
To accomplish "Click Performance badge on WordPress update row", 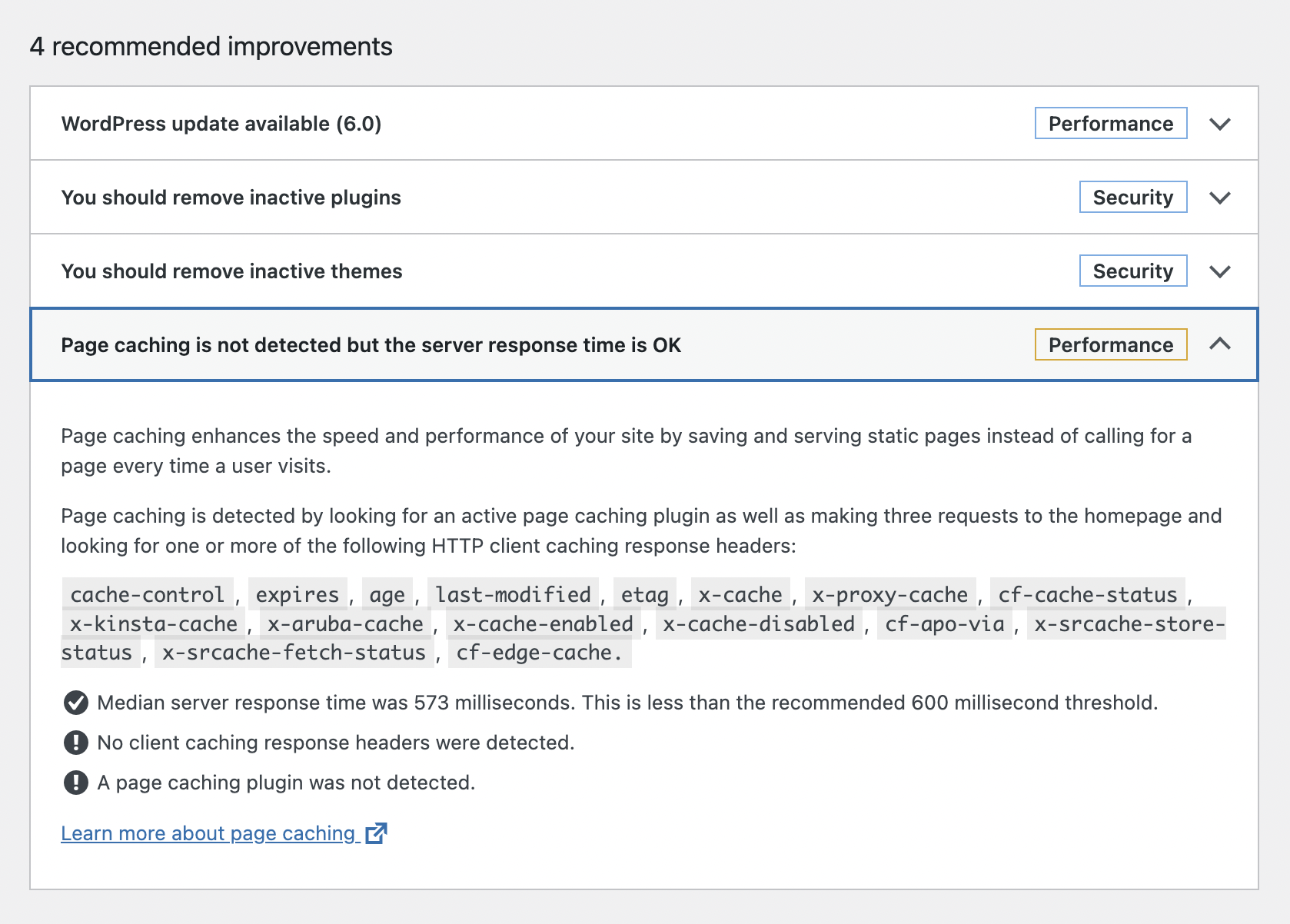I will (1110, 124).
